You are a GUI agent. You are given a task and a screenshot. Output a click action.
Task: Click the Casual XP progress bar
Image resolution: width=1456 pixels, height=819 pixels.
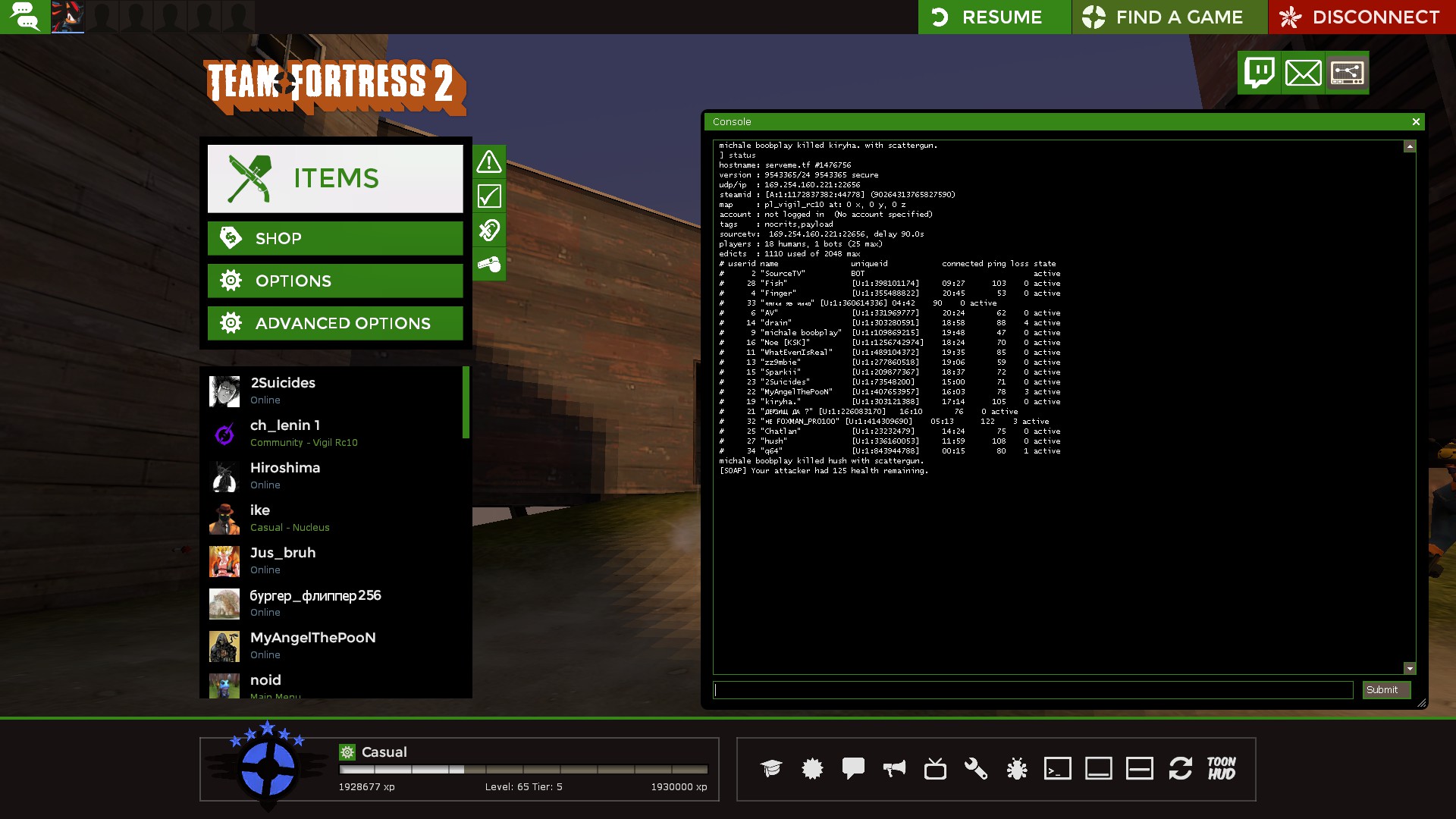(523, 769)
